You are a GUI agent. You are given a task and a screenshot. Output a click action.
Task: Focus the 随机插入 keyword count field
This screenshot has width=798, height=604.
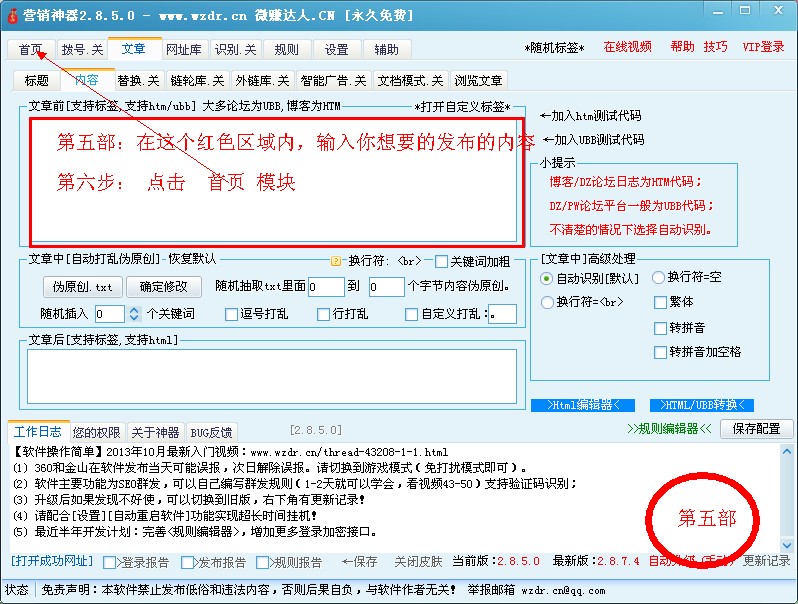pos(109,314)
